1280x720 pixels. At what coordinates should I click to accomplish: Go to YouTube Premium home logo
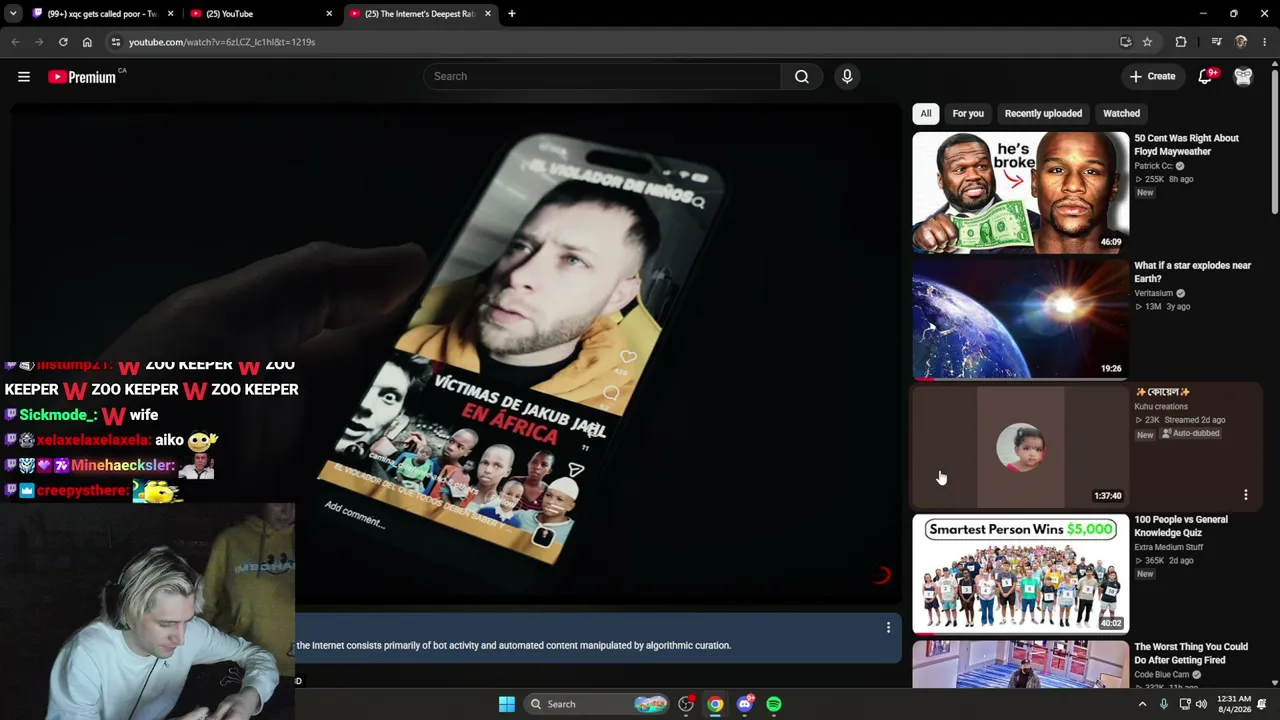pyautogui.click(x=83, y=77)
